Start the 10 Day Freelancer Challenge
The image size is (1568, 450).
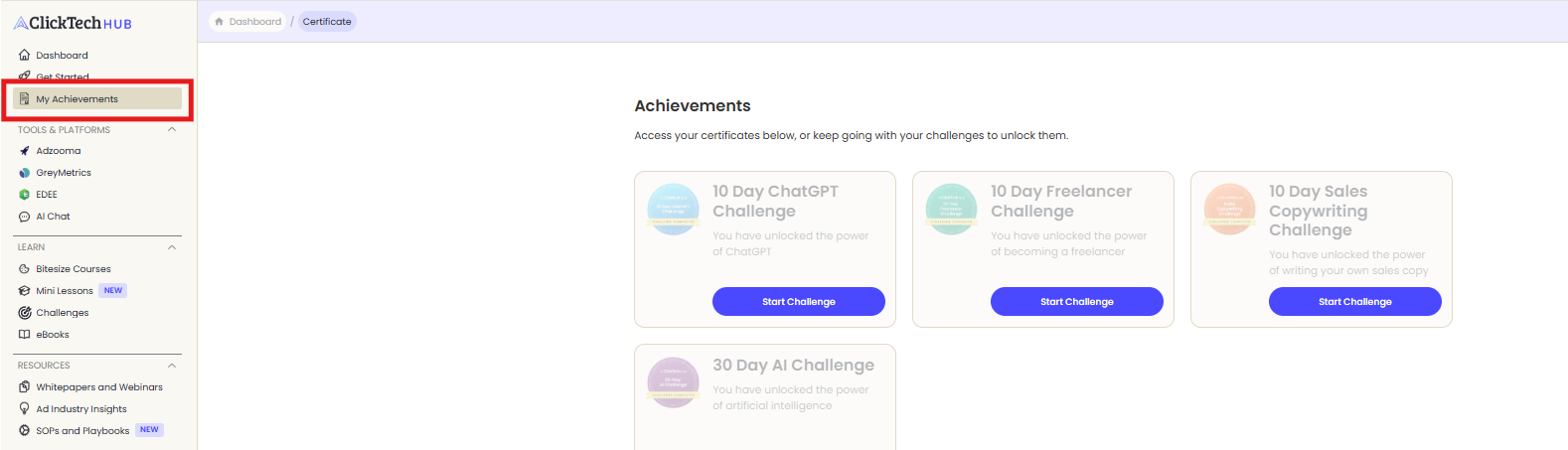coord(1076,302)
